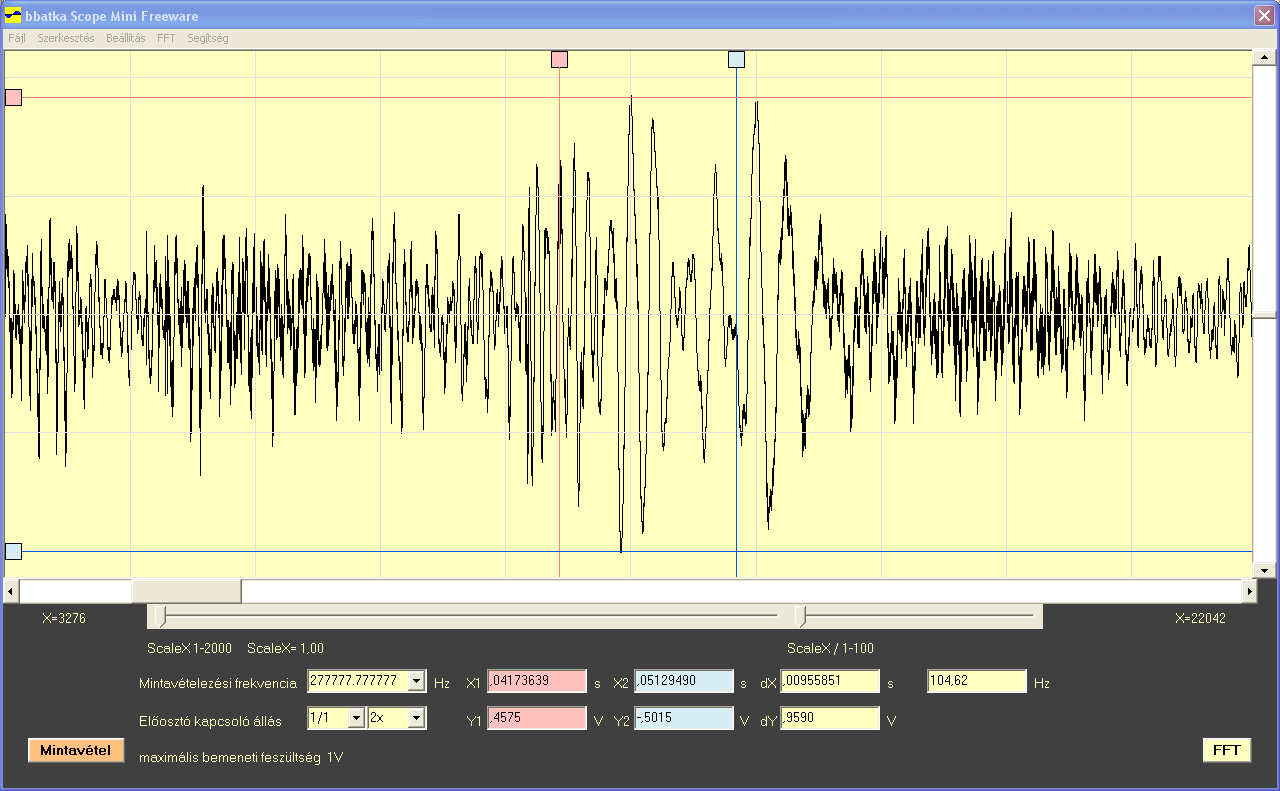
Task: Click the ScaleX / 1-100 slider handle
Action: point(800,616)
